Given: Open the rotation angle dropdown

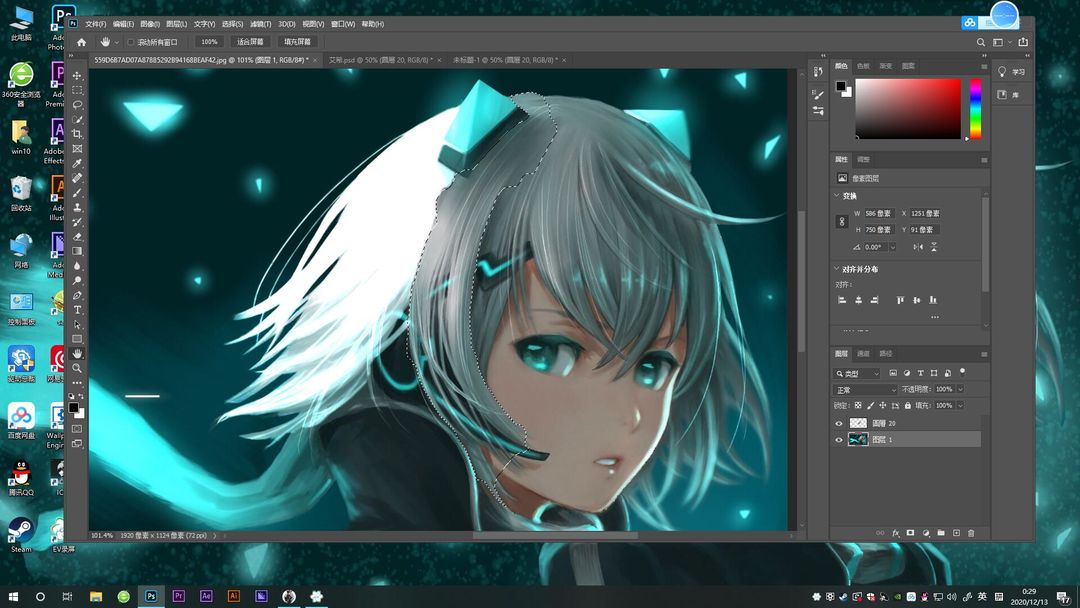Looking at the screenshot, I should coord(893,247).
